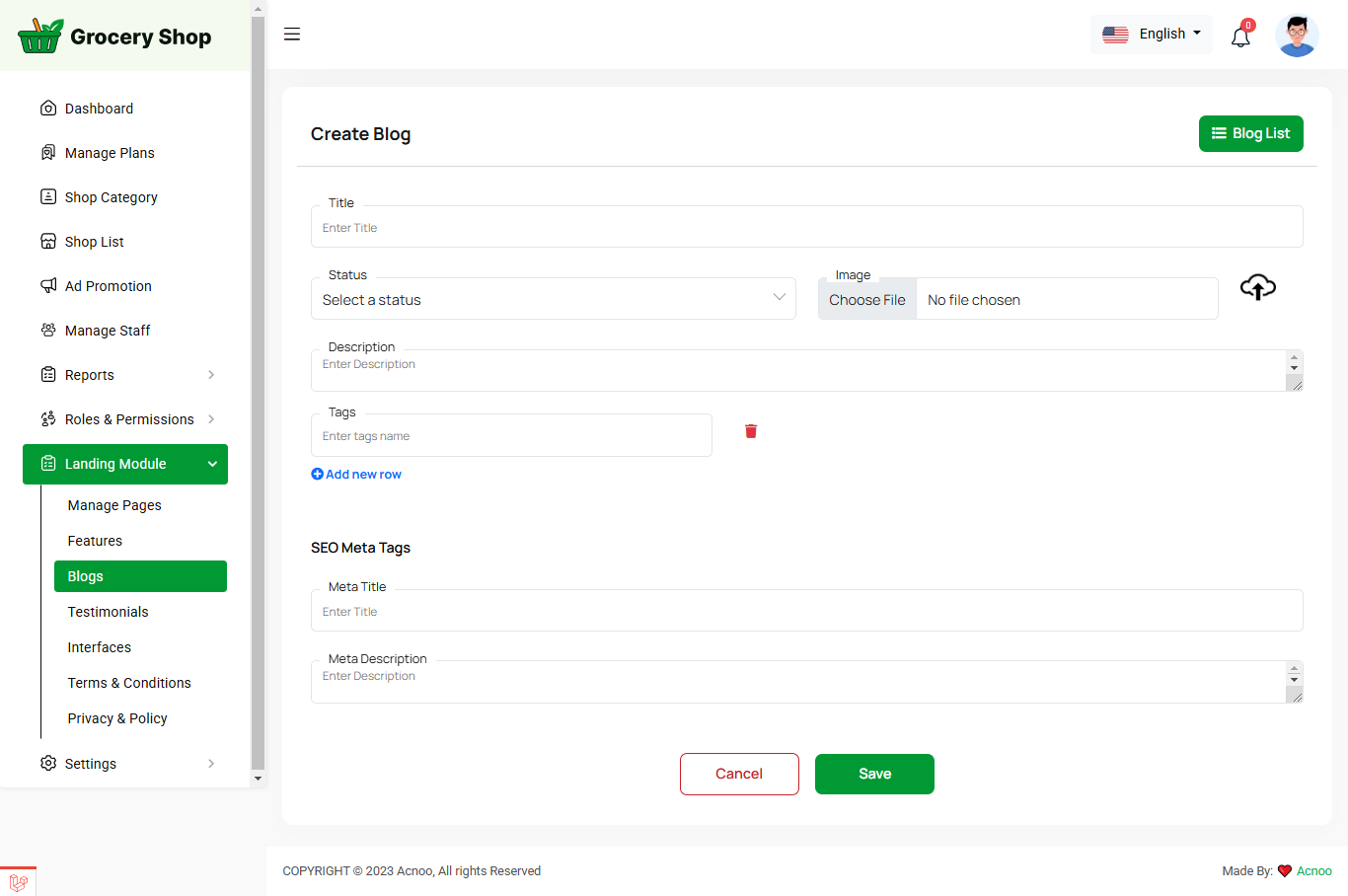
Task: Delete the tag row with trash icon
Action: 751,431
